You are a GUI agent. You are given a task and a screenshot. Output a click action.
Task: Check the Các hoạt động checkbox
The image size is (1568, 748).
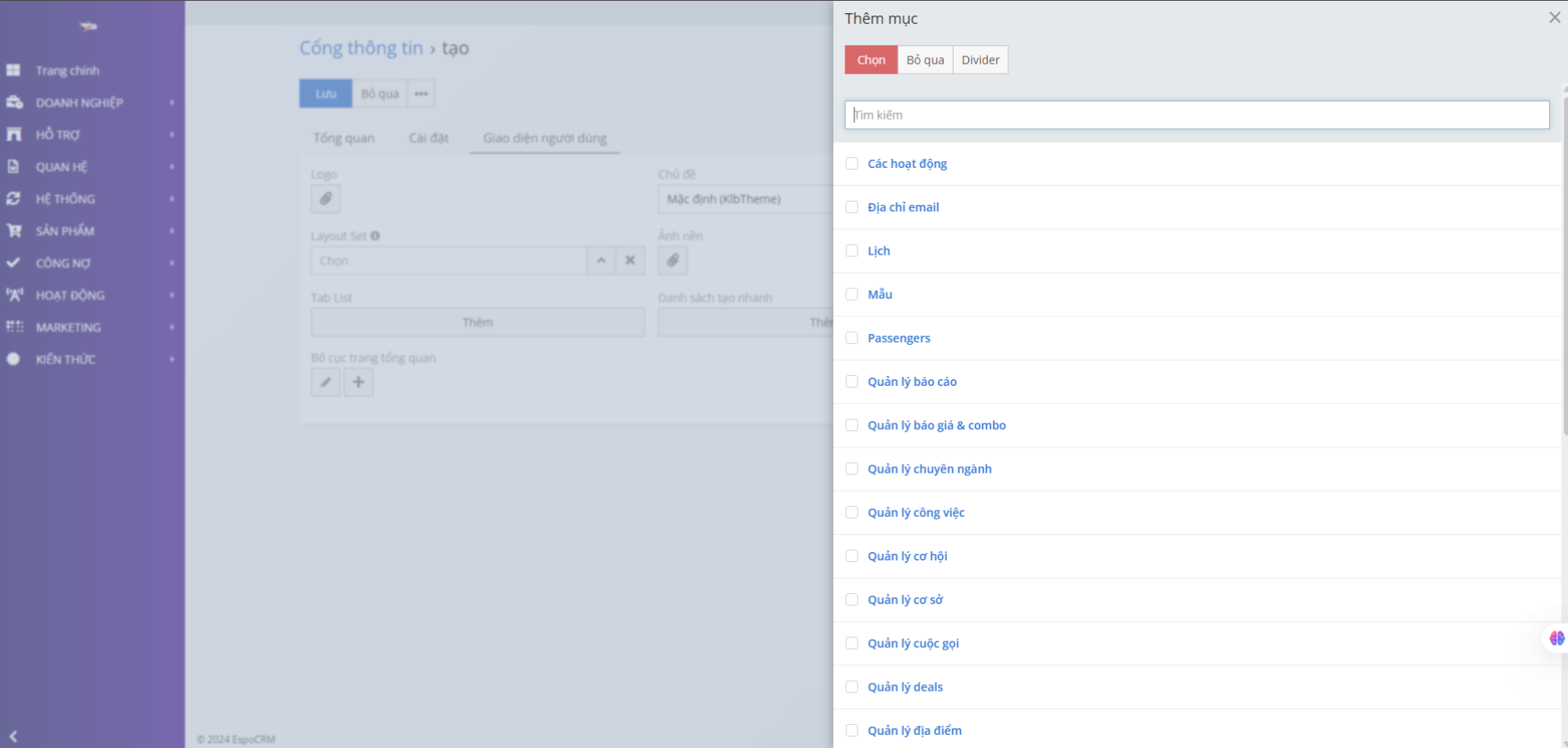852,164
